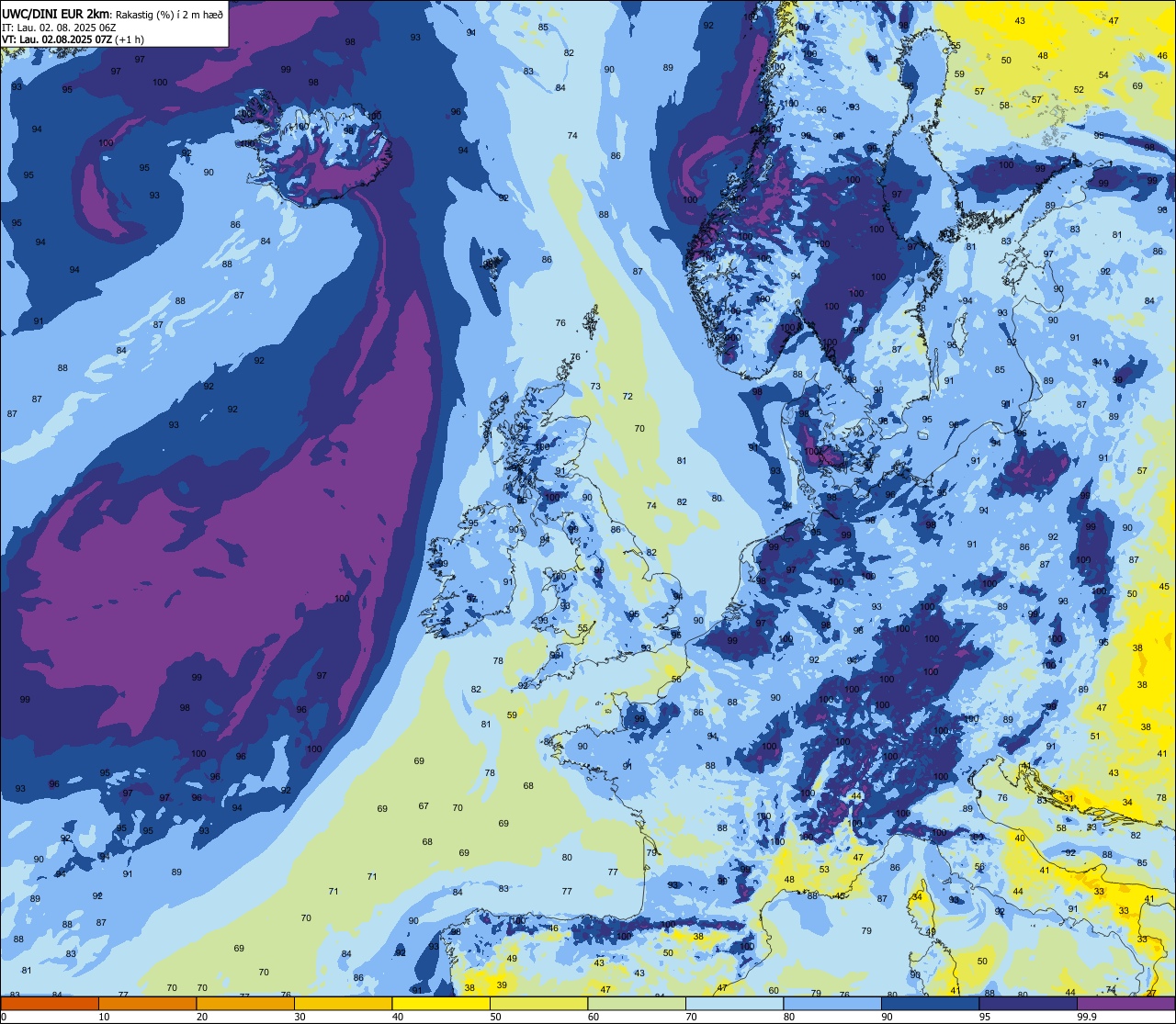The width and height of the screenshot is (1176, 1024).
Task: Click the legend tick label '99.9'
Action: click(1087, 1017)
